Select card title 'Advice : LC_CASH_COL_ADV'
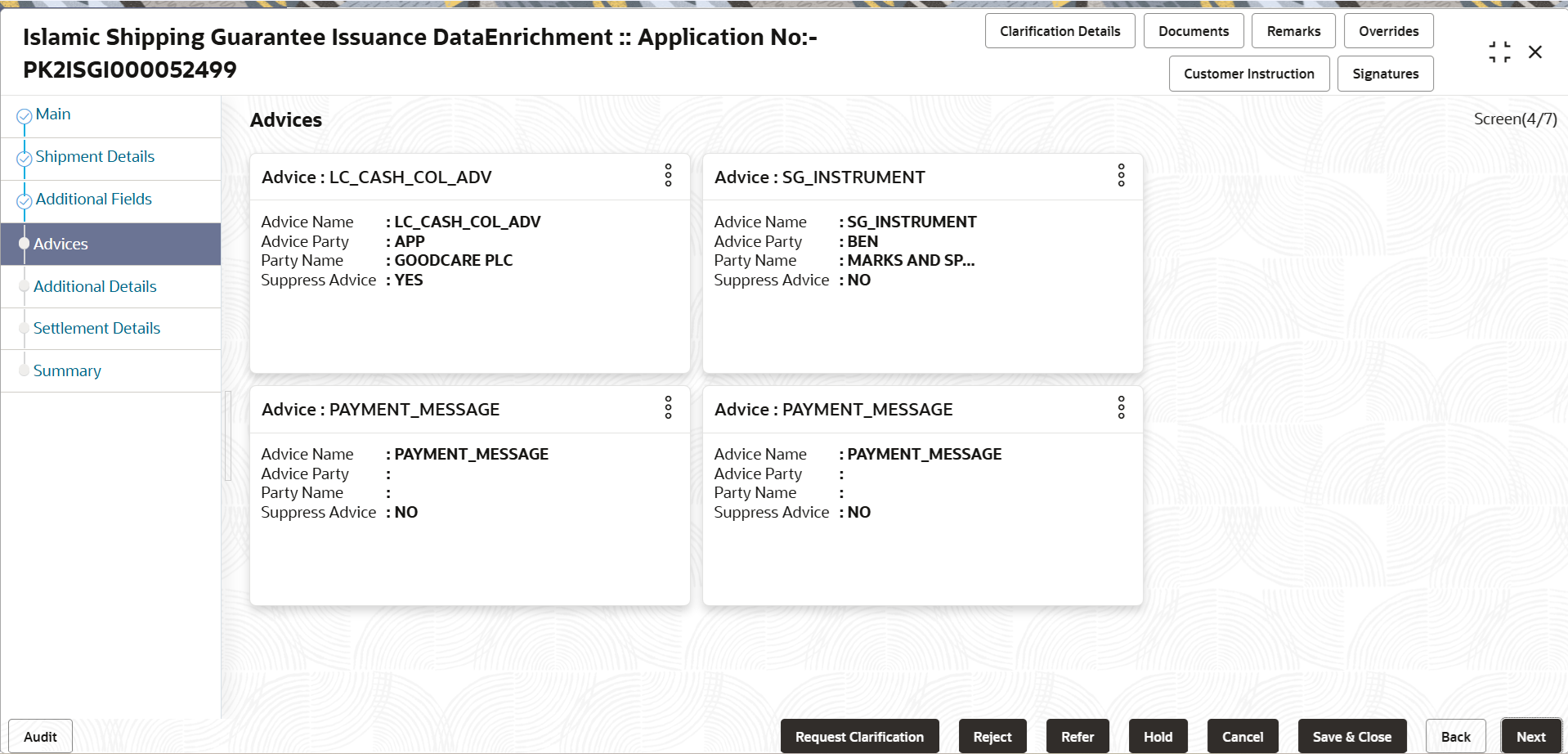 [x=377, y=177]
